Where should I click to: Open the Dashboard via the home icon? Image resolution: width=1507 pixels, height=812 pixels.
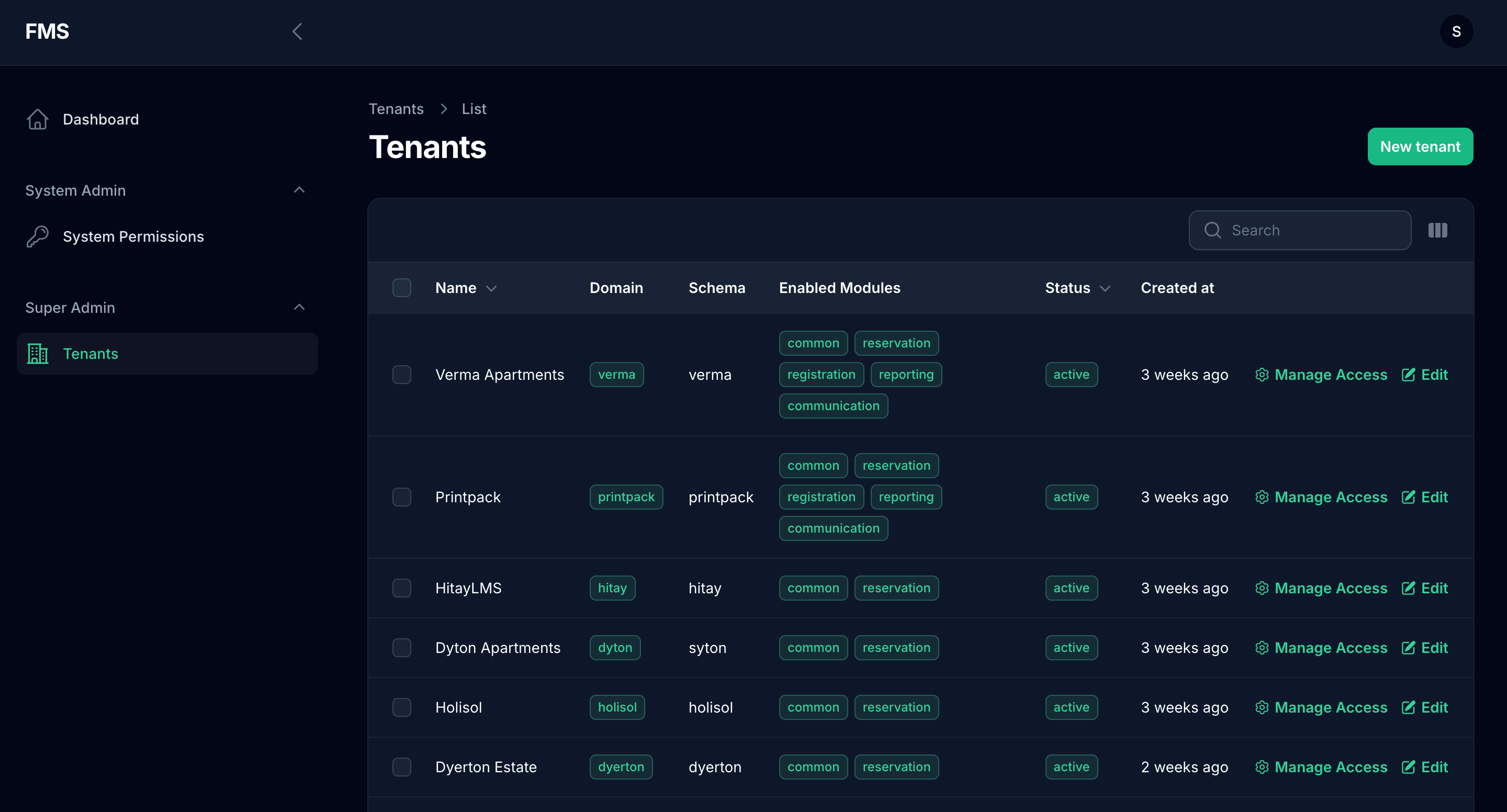[x=37, y=119]
